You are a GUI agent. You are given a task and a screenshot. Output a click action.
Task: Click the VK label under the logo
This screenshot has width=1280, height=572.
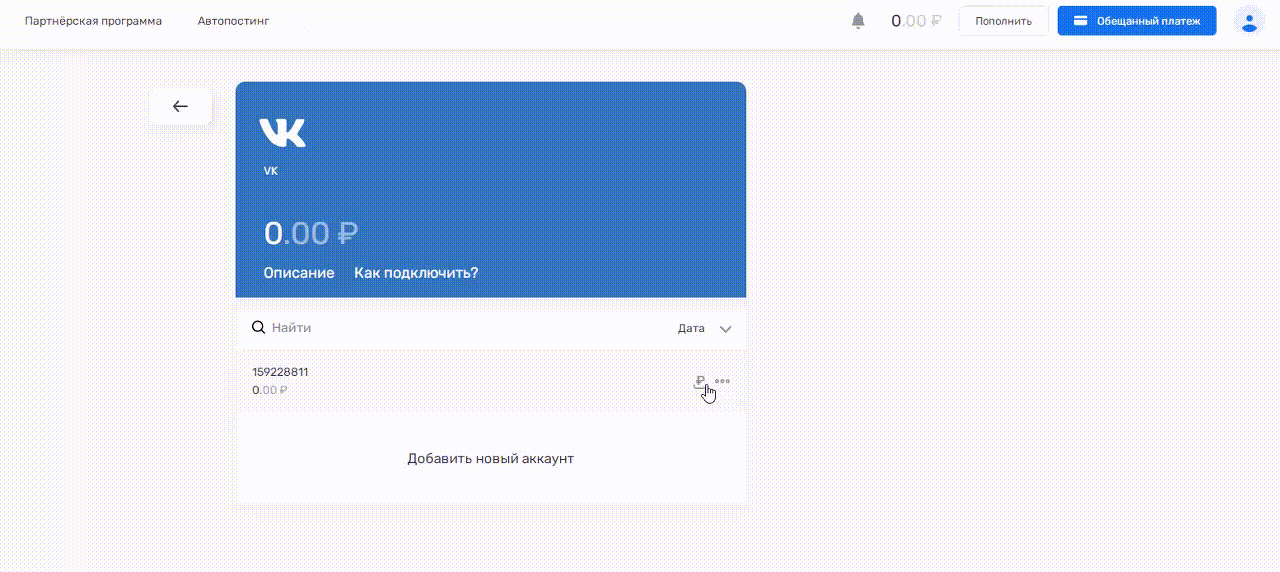pyautogui.click(x=270, y=171)
